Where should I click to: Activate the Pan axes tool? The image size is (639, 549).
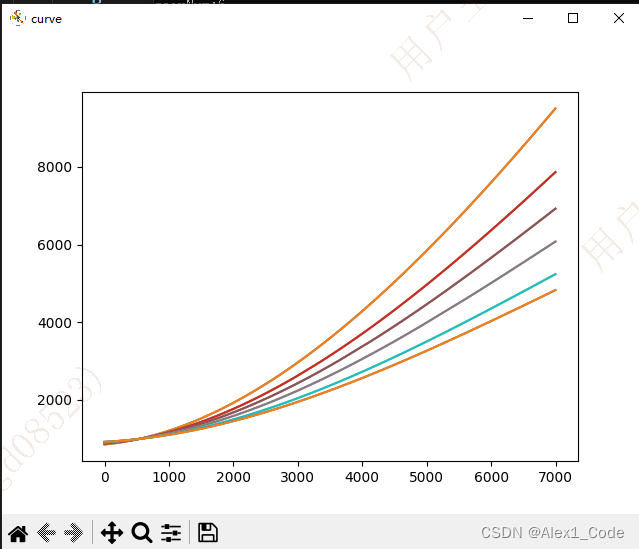(112, 533)
